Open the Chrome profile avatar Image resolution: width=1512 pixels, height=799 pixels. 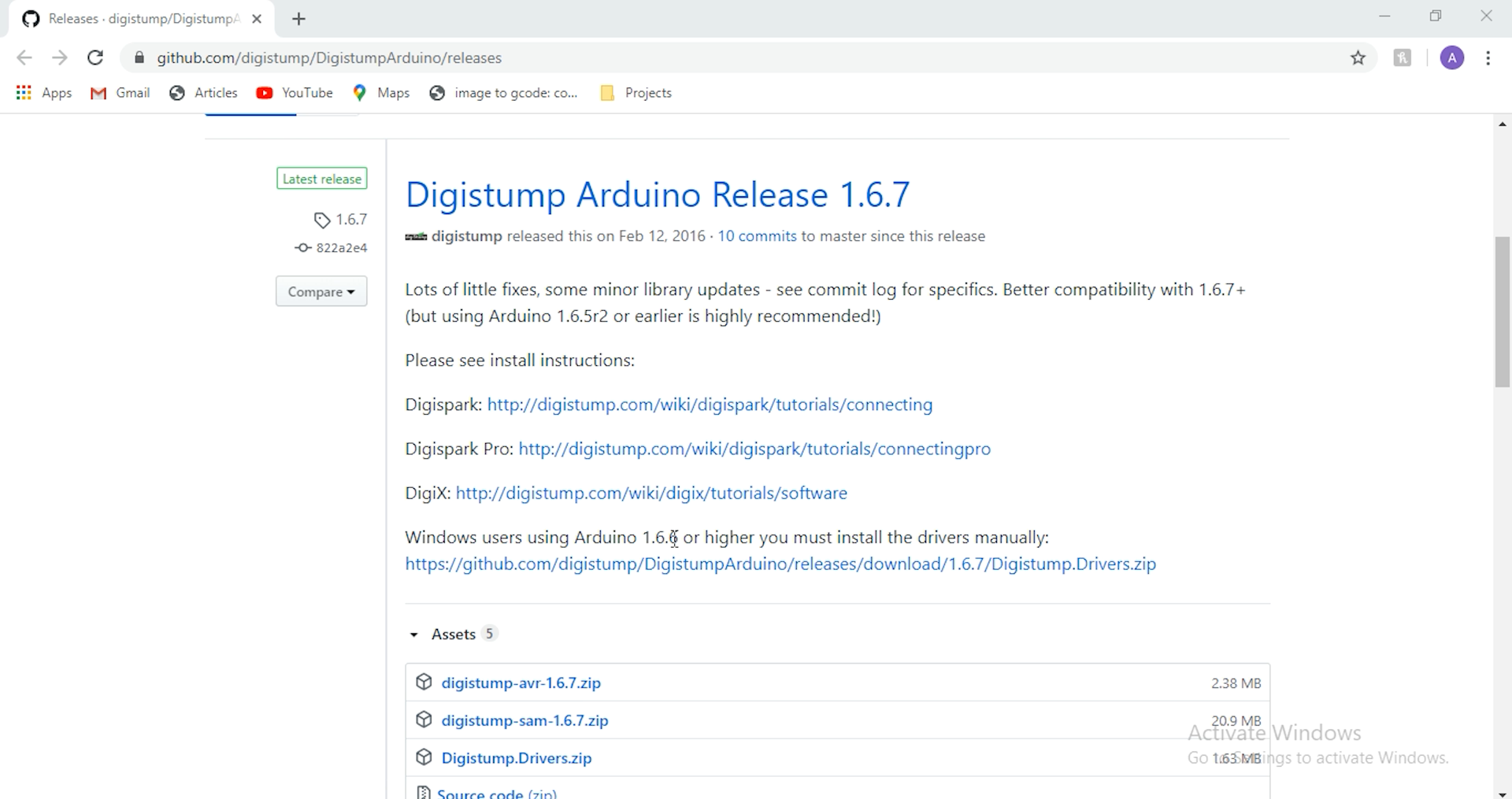pos(1452,57)
